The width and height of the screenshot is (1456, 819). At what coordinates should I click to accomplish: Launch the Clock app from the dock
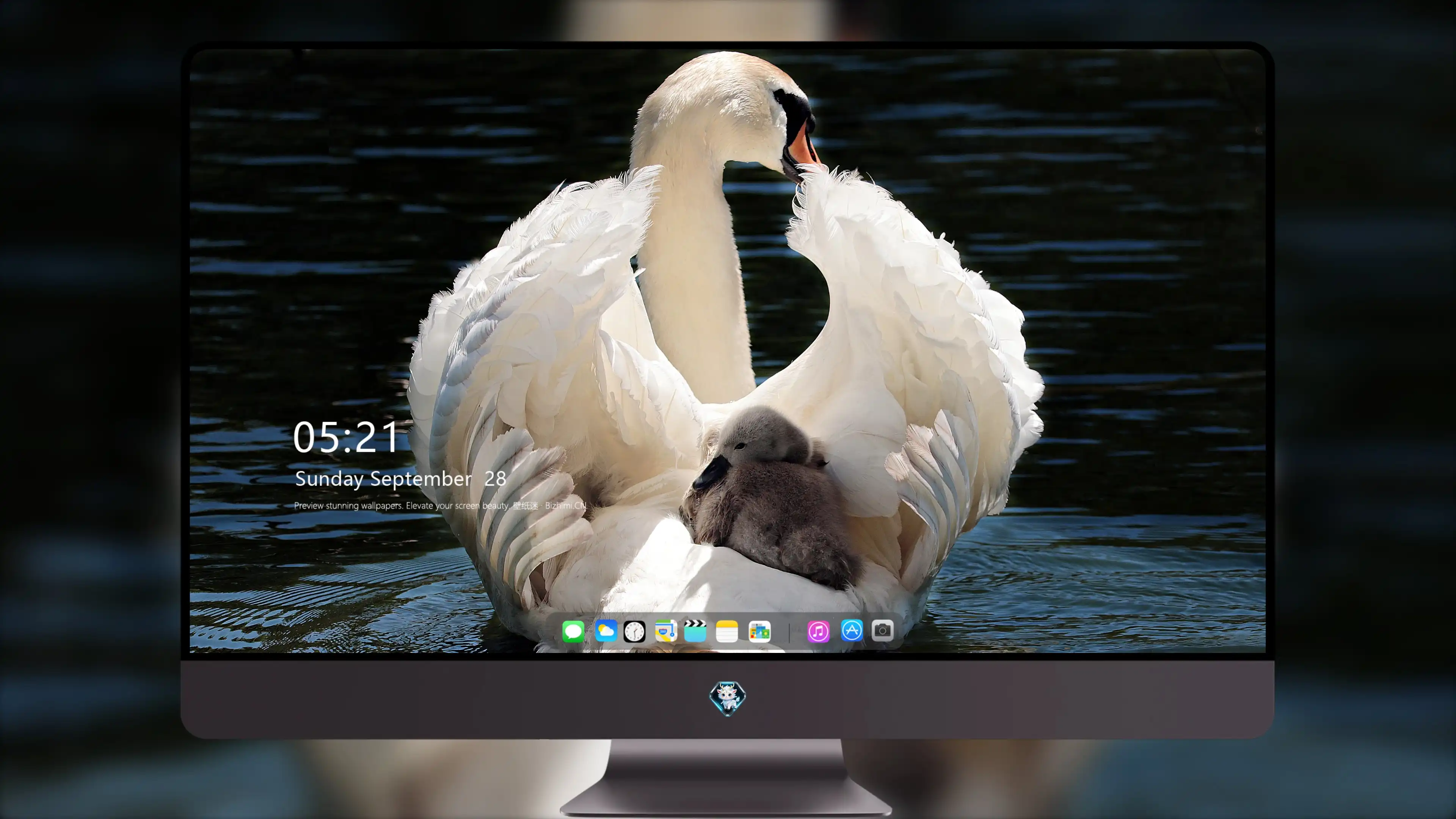(x=634, y=631)
